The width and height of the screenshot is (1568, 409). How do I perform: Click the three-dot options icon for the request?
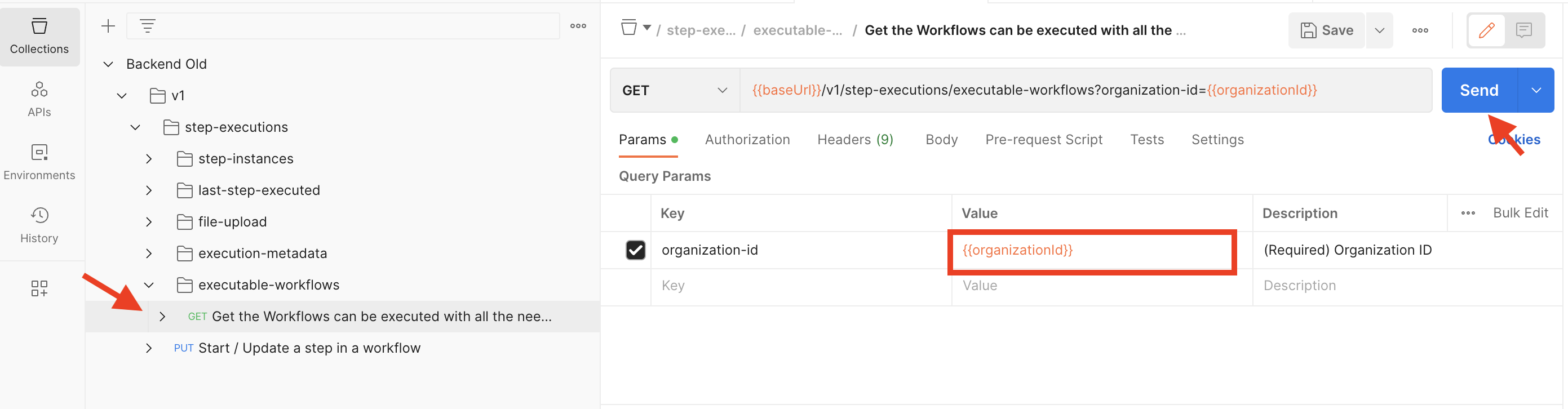click(1420, 30)
